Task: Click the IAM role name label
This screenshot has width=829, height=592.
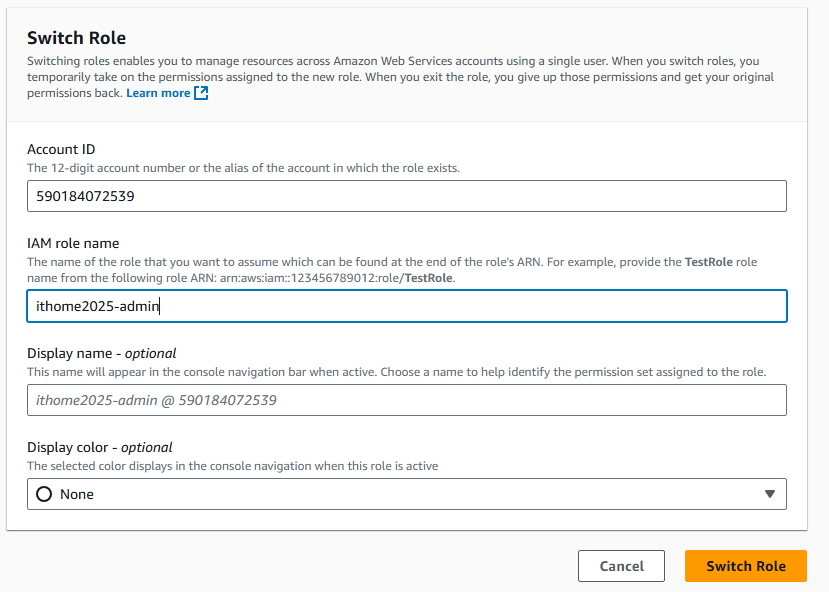Action: (73, 243)
